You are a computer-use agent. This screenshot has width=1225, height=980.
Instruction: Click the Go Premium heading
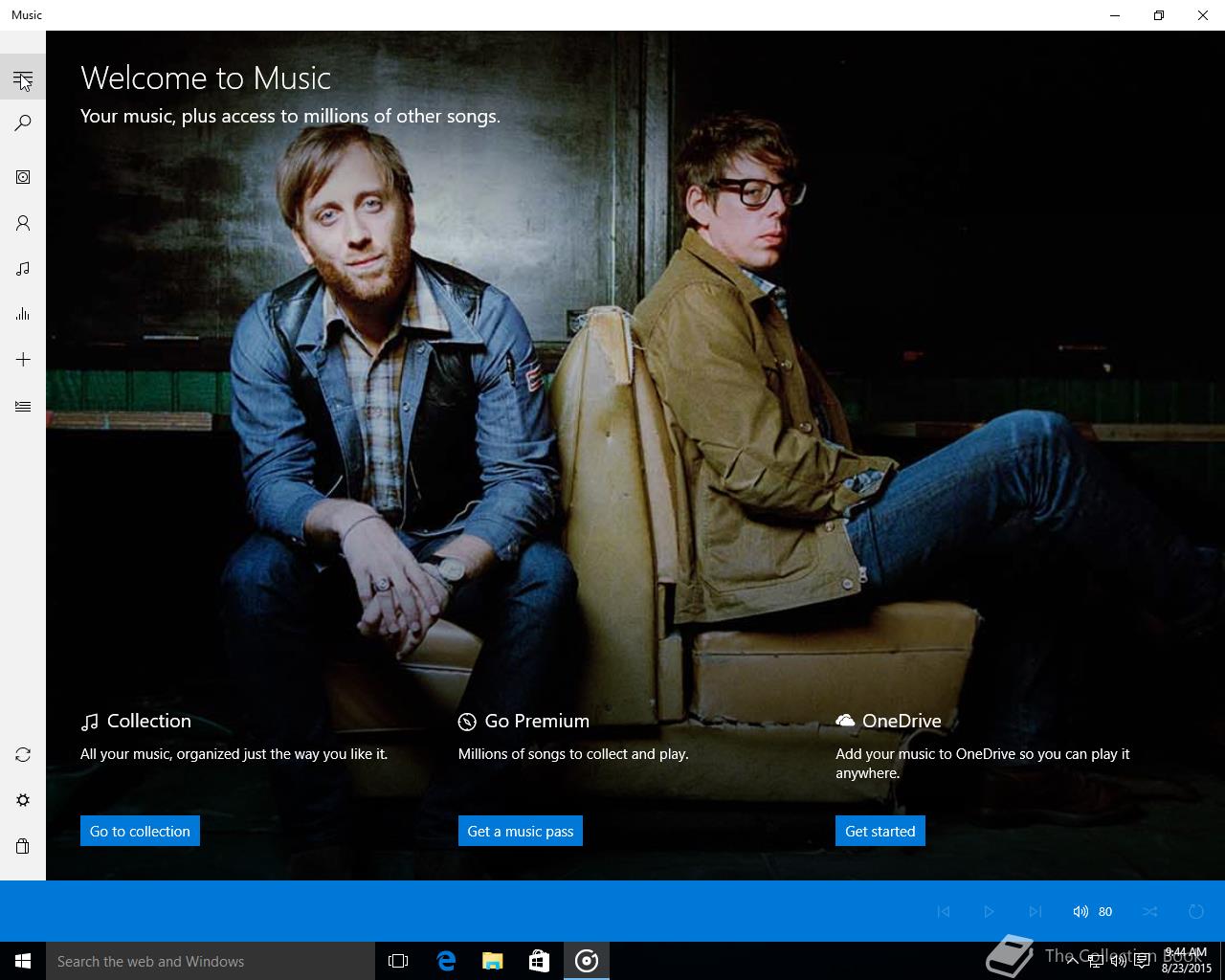point(523,721)
